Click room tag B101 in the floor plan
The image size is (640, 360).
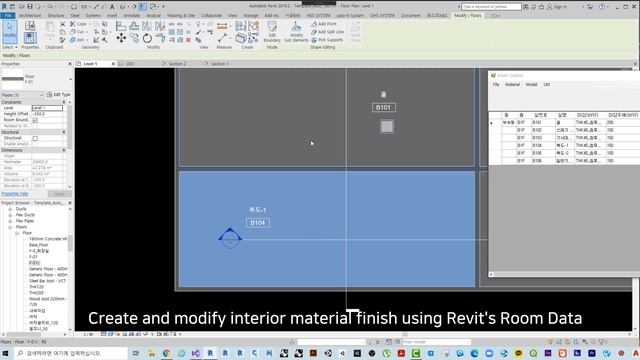click(x=384, y=108)
